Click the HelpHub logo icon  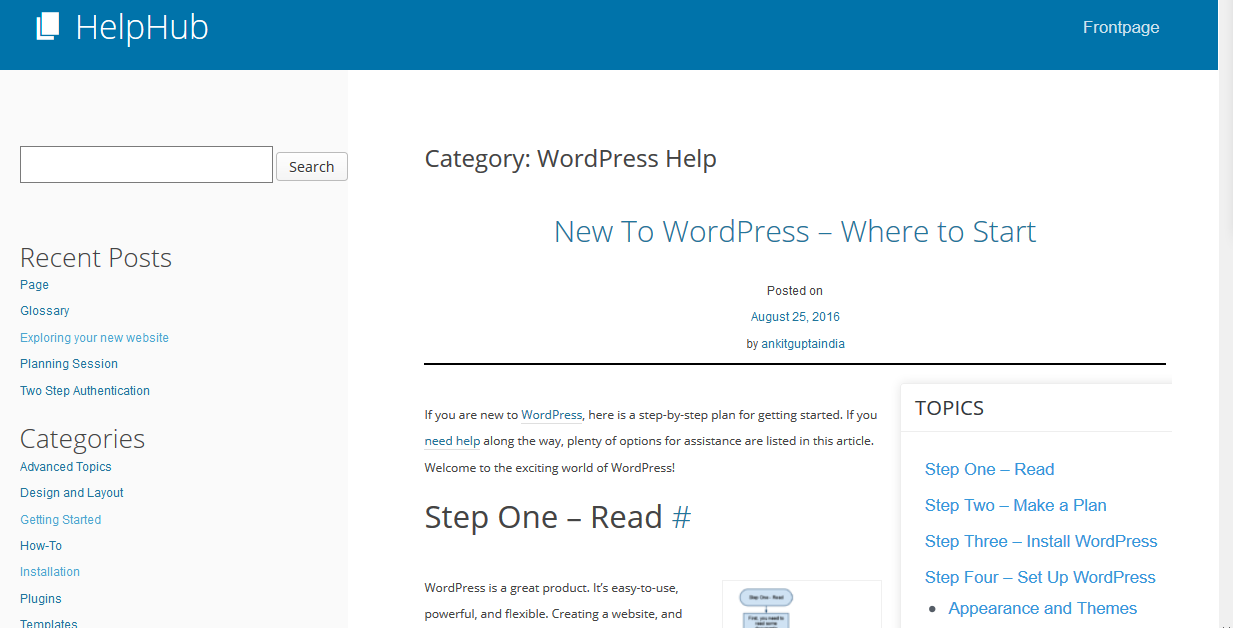(x=47, y=27)
